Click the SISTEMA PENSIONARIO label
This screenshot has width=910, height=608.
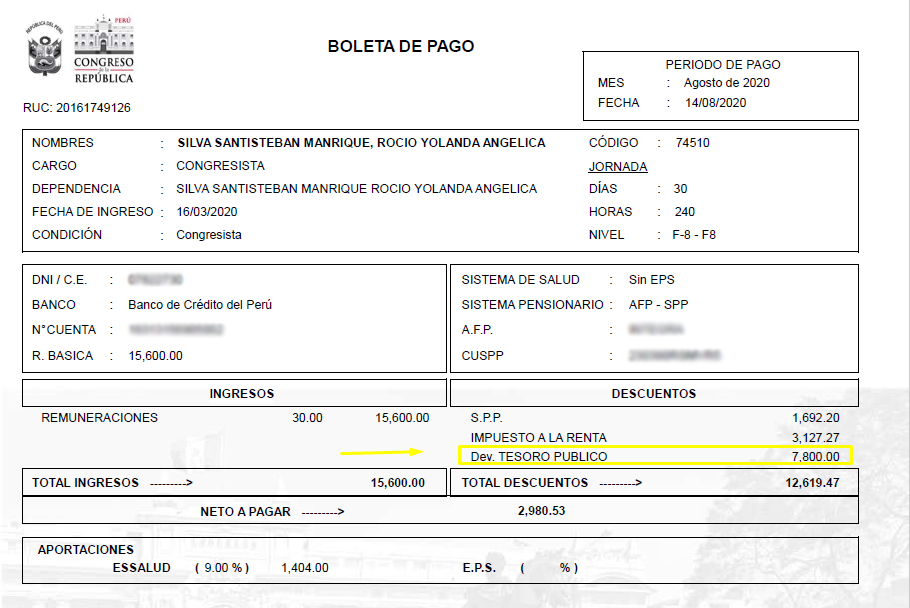pyautogui.click(x=533, y=305)
